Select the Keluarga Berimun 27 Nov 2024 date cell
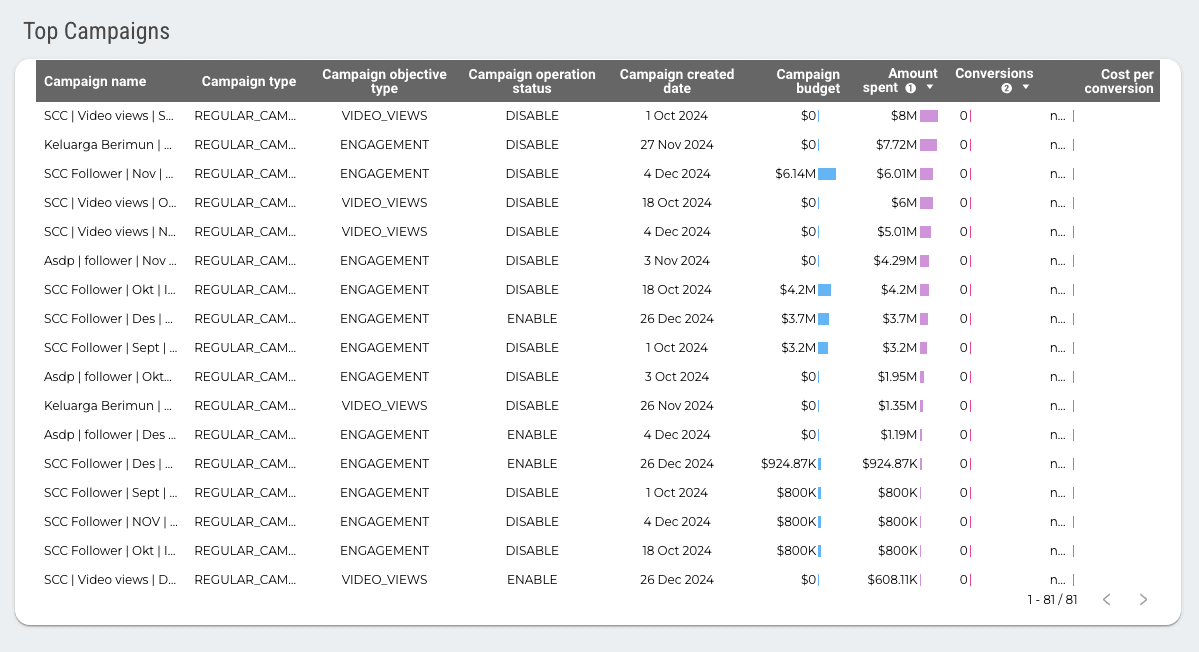The image size is (1199, 652). click(677, 145)
